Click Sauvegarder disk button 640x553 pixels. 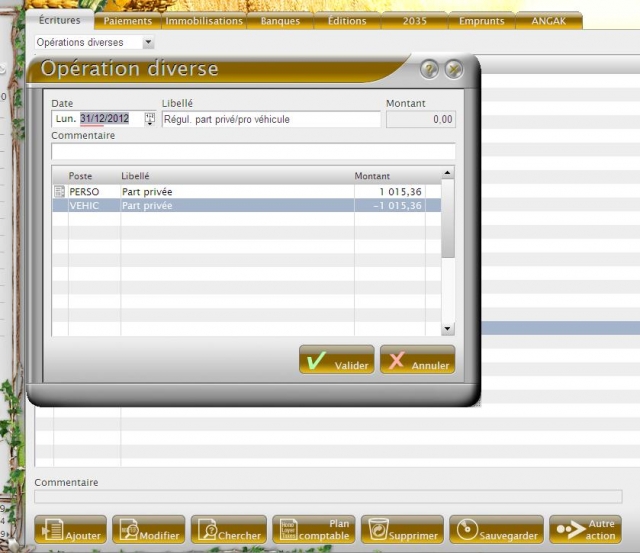[x=496, y=530]
